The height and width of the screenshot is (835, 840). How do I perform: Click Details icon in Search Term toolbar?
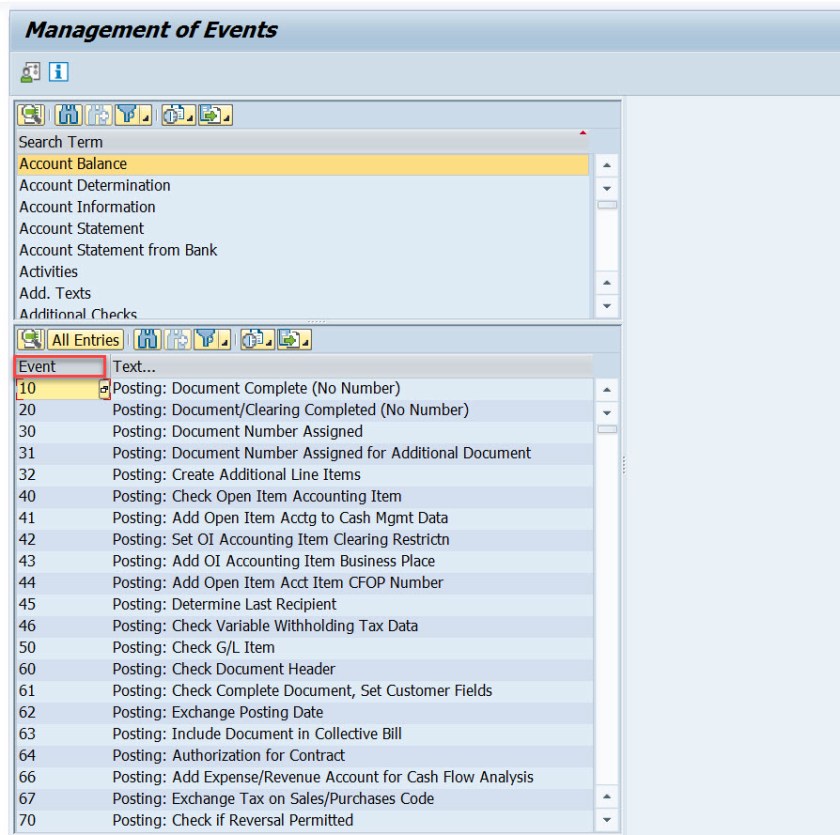pos(31,115)
